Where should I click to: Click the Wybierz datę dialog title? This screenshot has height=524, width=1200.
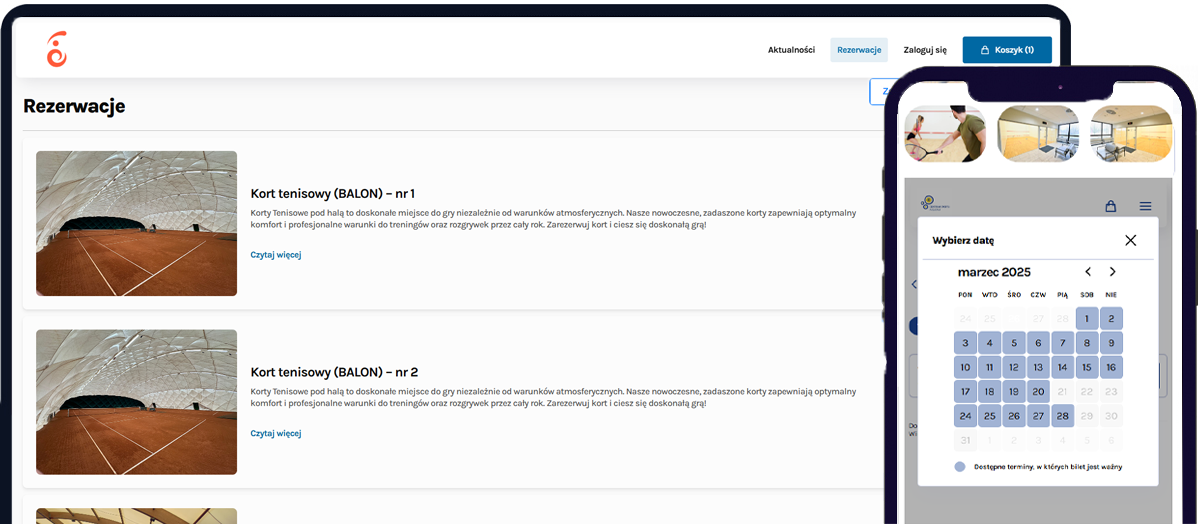963,241
